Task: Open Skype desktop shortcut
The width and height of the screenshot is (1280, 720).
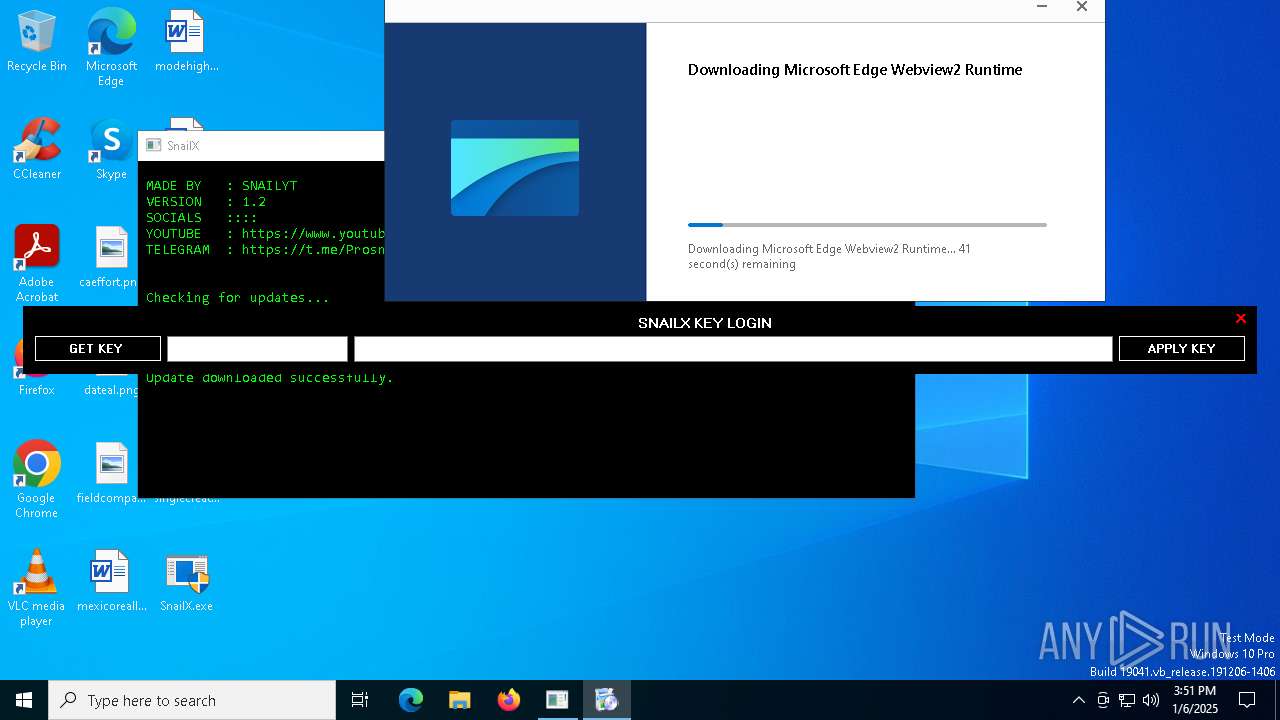Action: click(x=111, y=150)
